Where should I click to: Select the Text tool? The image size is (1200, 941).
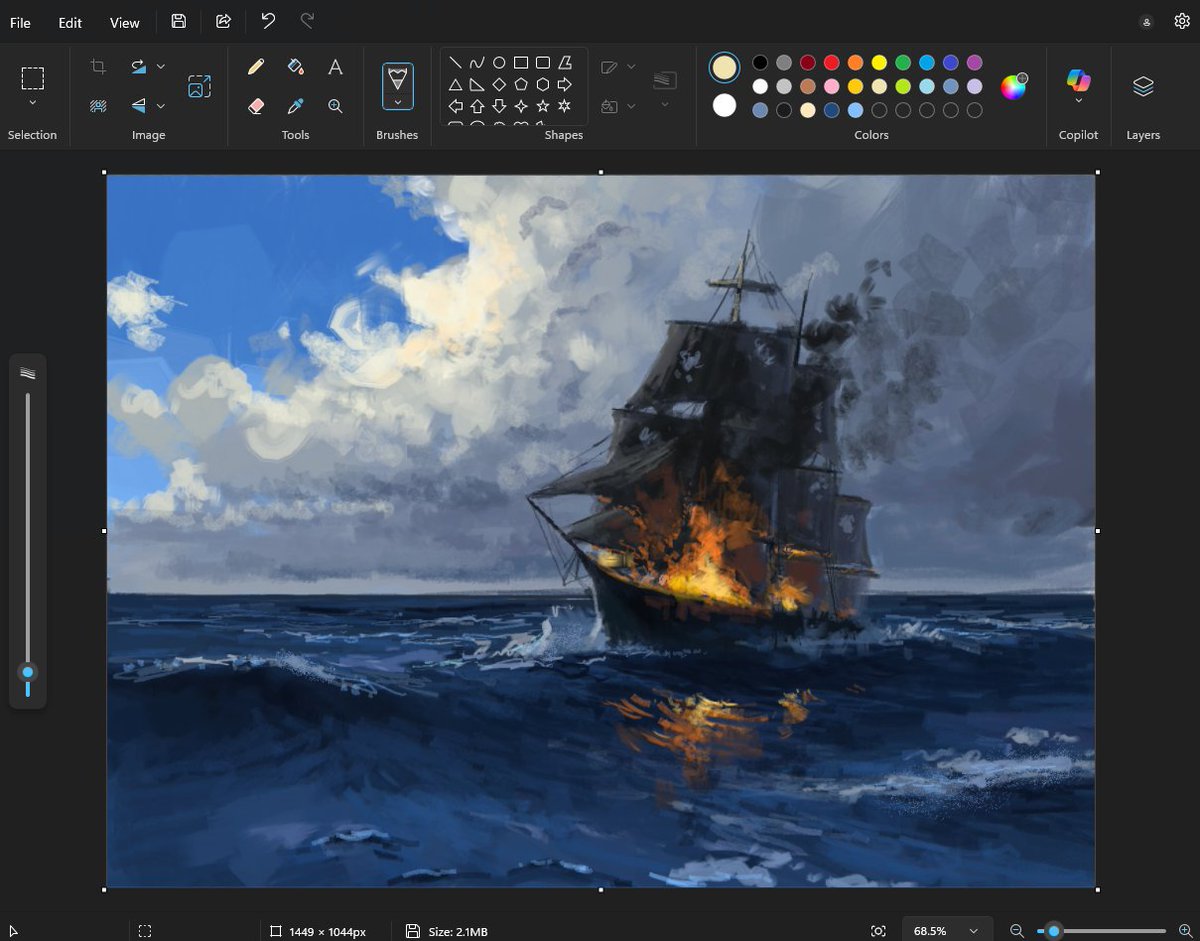pos(335,66)
